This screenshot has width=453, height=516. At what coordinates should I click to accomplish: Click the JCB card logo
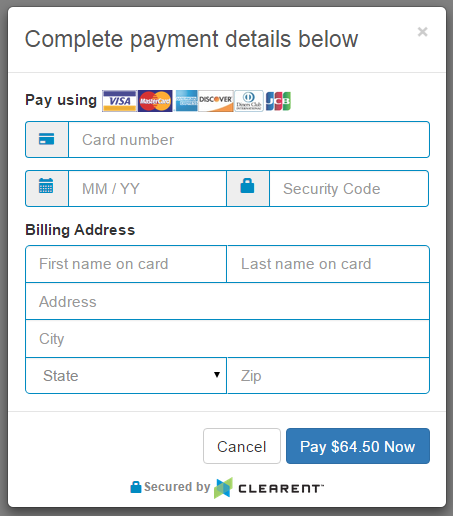pos(278,101)
